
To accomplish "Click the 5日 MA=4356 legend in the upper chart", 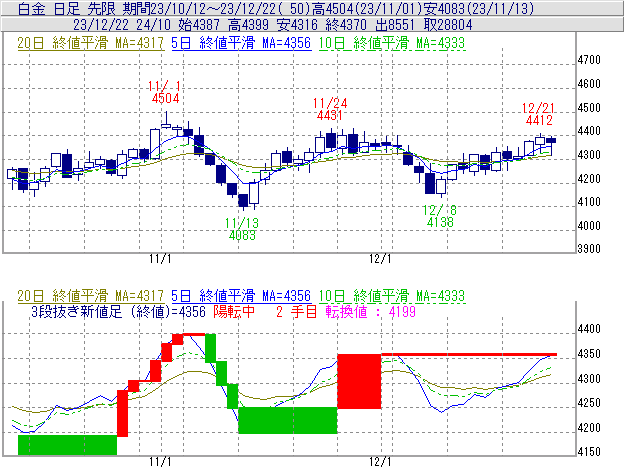I will (241, 43).
